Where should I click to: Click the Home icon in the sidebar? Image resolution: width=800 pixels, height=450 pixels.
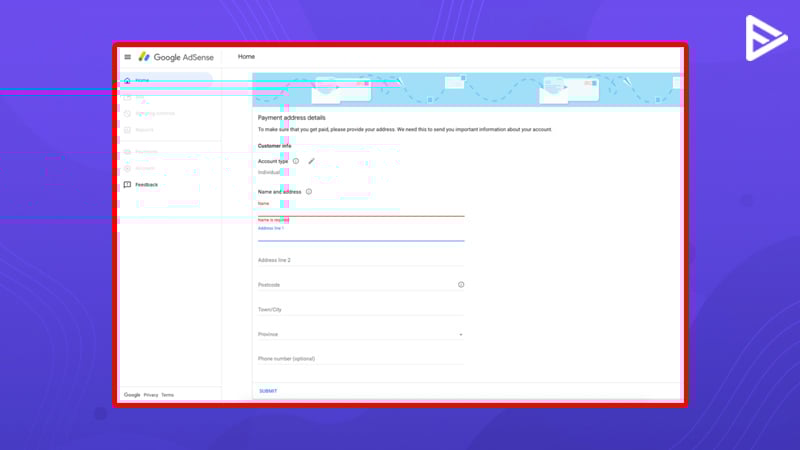click(x=127, y=81)
